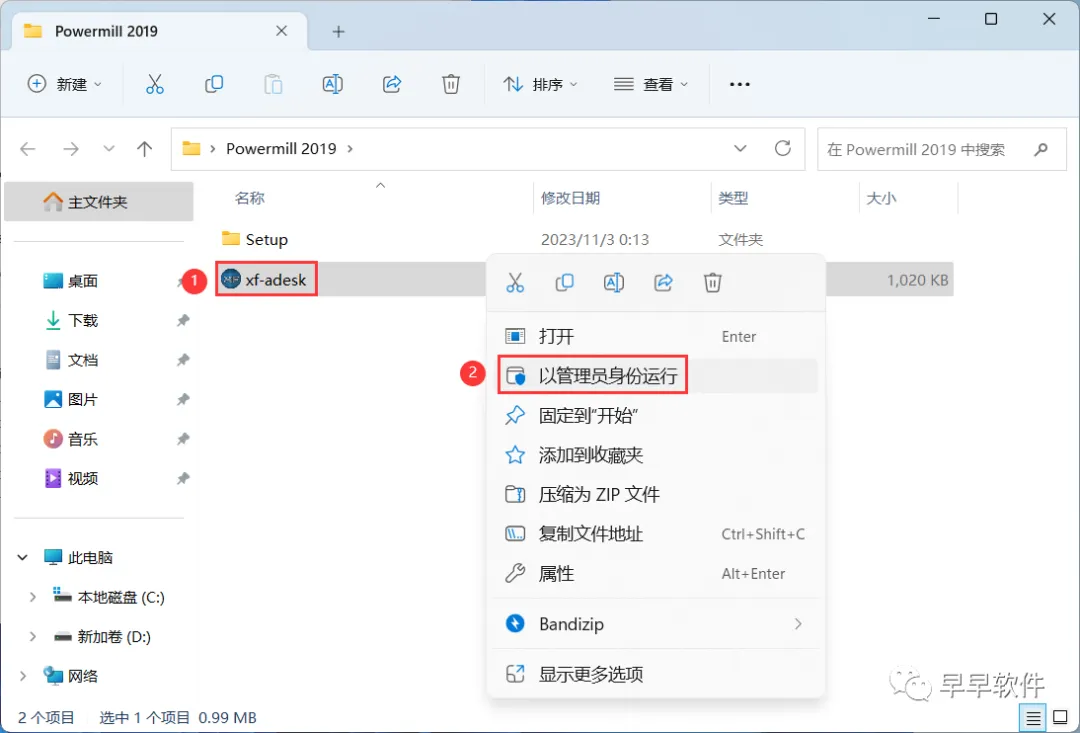Expand the 本地磁盘 (C:) tree node
This screenshot has width=1080, height=733.
(x=32, y=597)
